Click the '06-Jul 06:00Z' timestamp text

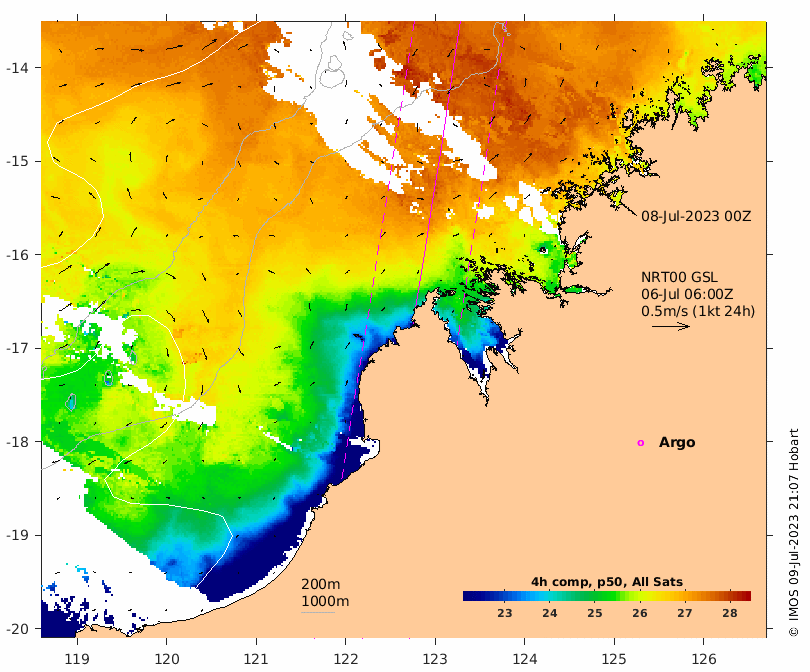pyautogui.click(x=687, y=294)
